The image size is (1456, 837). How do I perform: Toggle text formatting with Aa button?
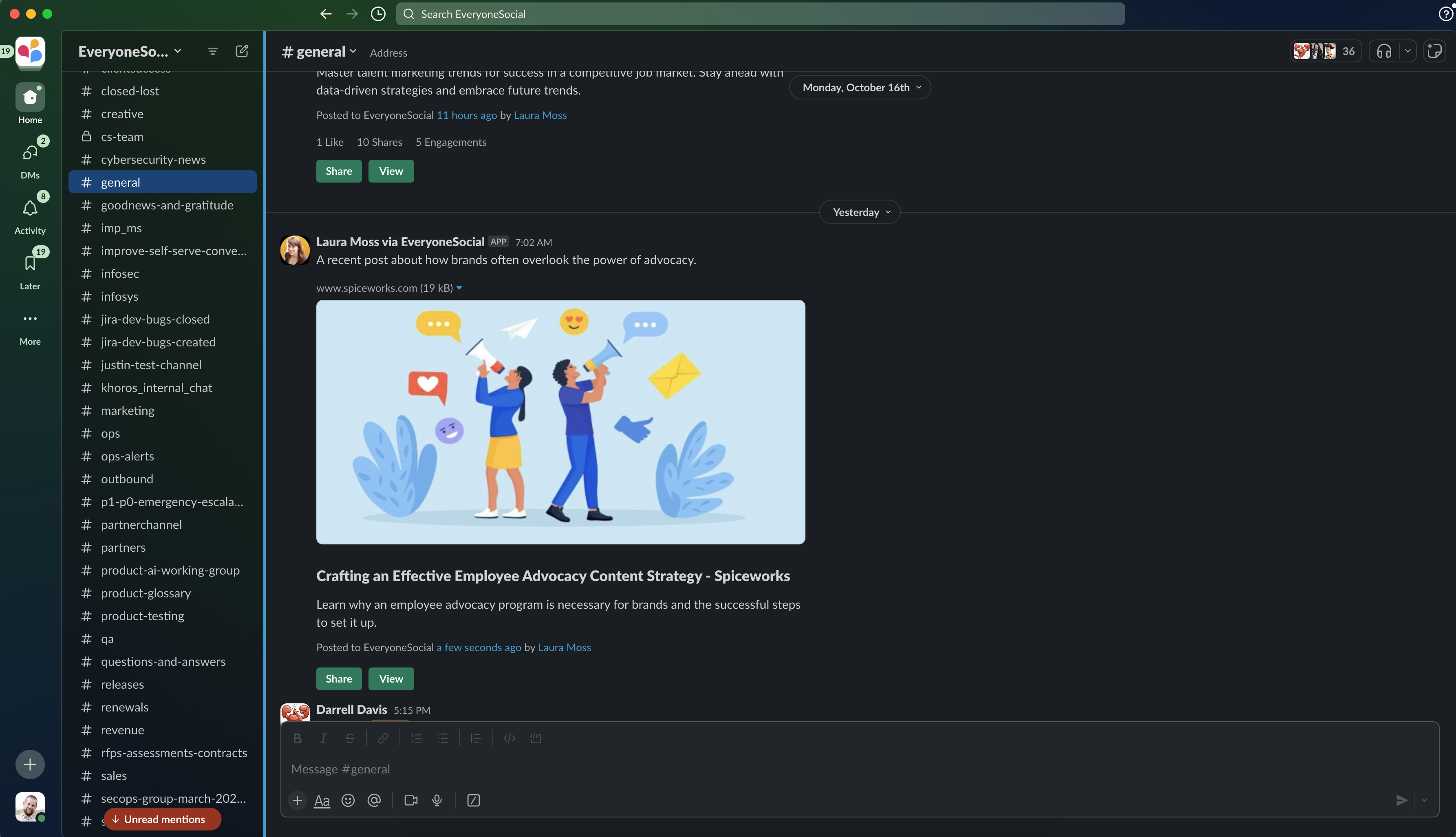[322, 800]
